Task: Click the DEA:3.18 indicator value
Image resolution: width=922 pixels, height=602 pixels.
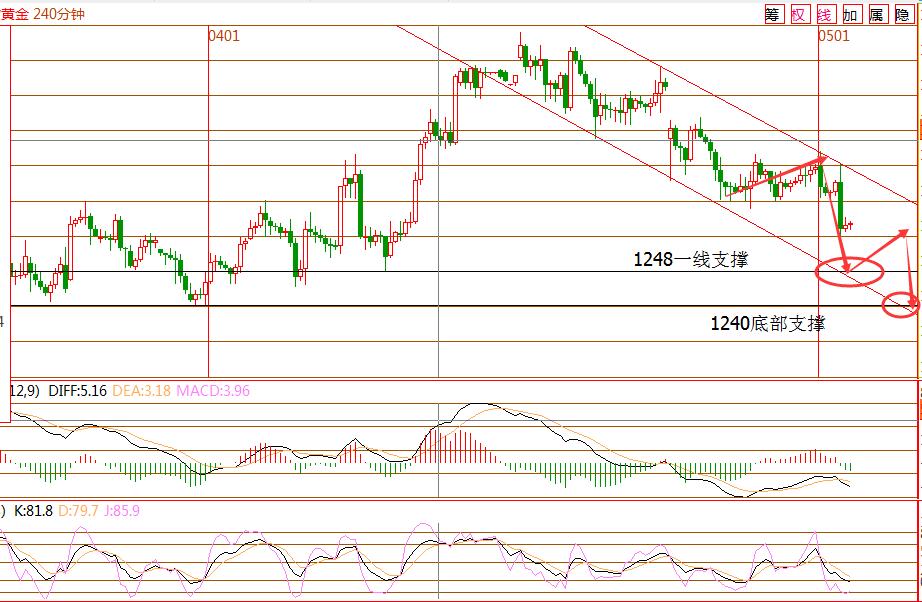Action: coord(141,390)
